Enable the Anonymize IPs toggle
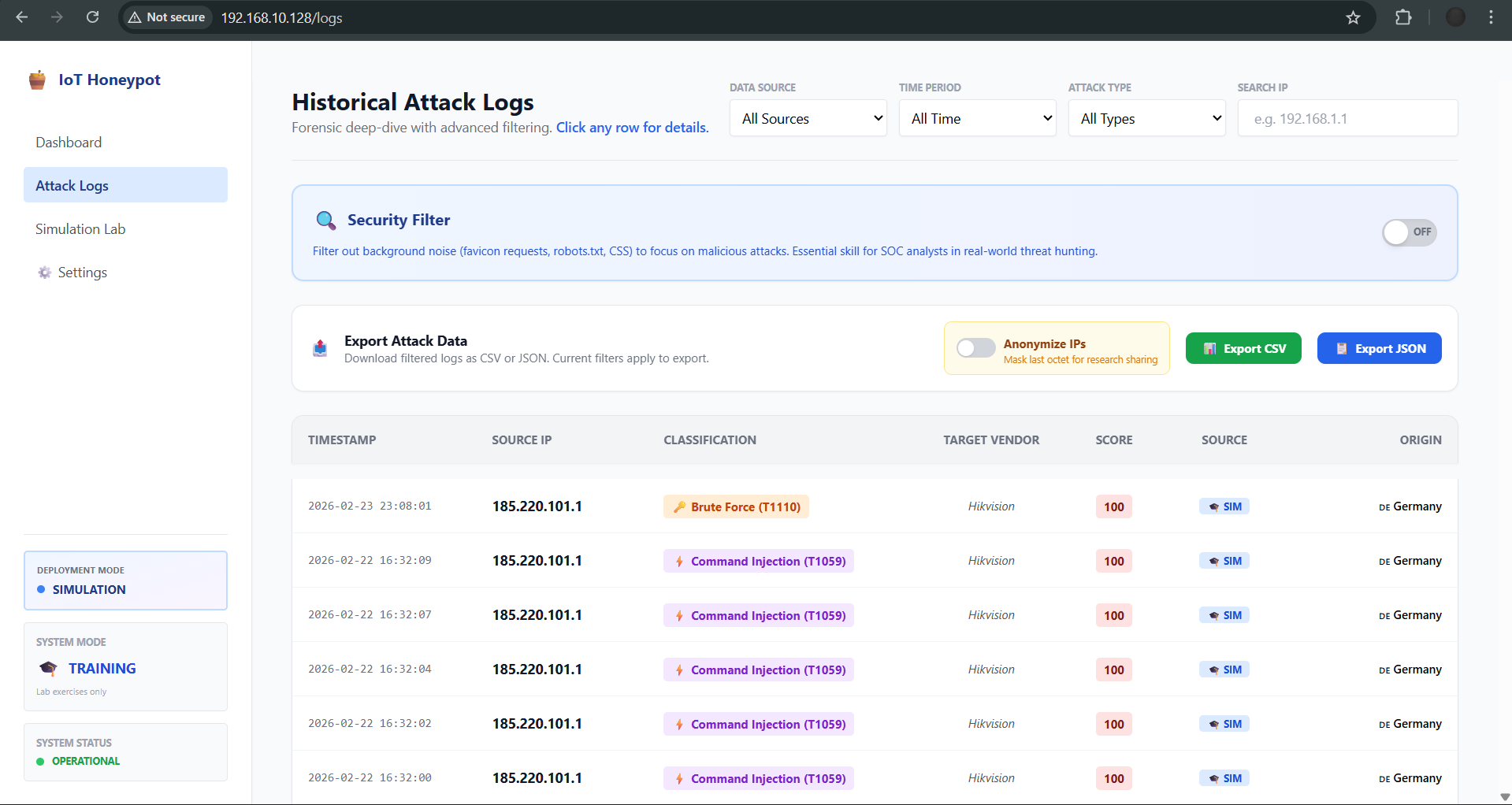1512x805 pixels. tap(975, 348)
